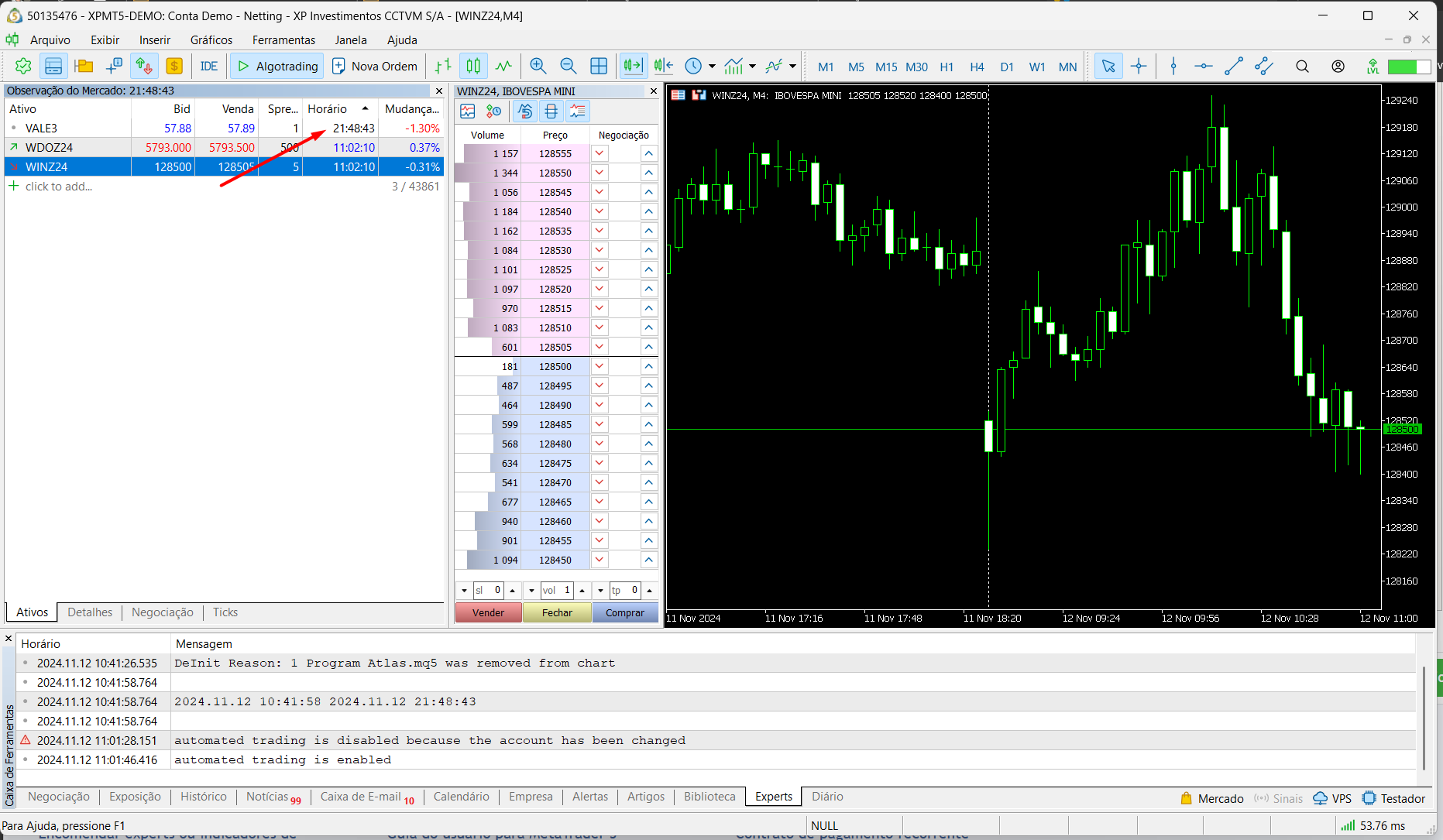Click the red down arrow at price 128555
The image size is (1443, 840).
point(599,154)
